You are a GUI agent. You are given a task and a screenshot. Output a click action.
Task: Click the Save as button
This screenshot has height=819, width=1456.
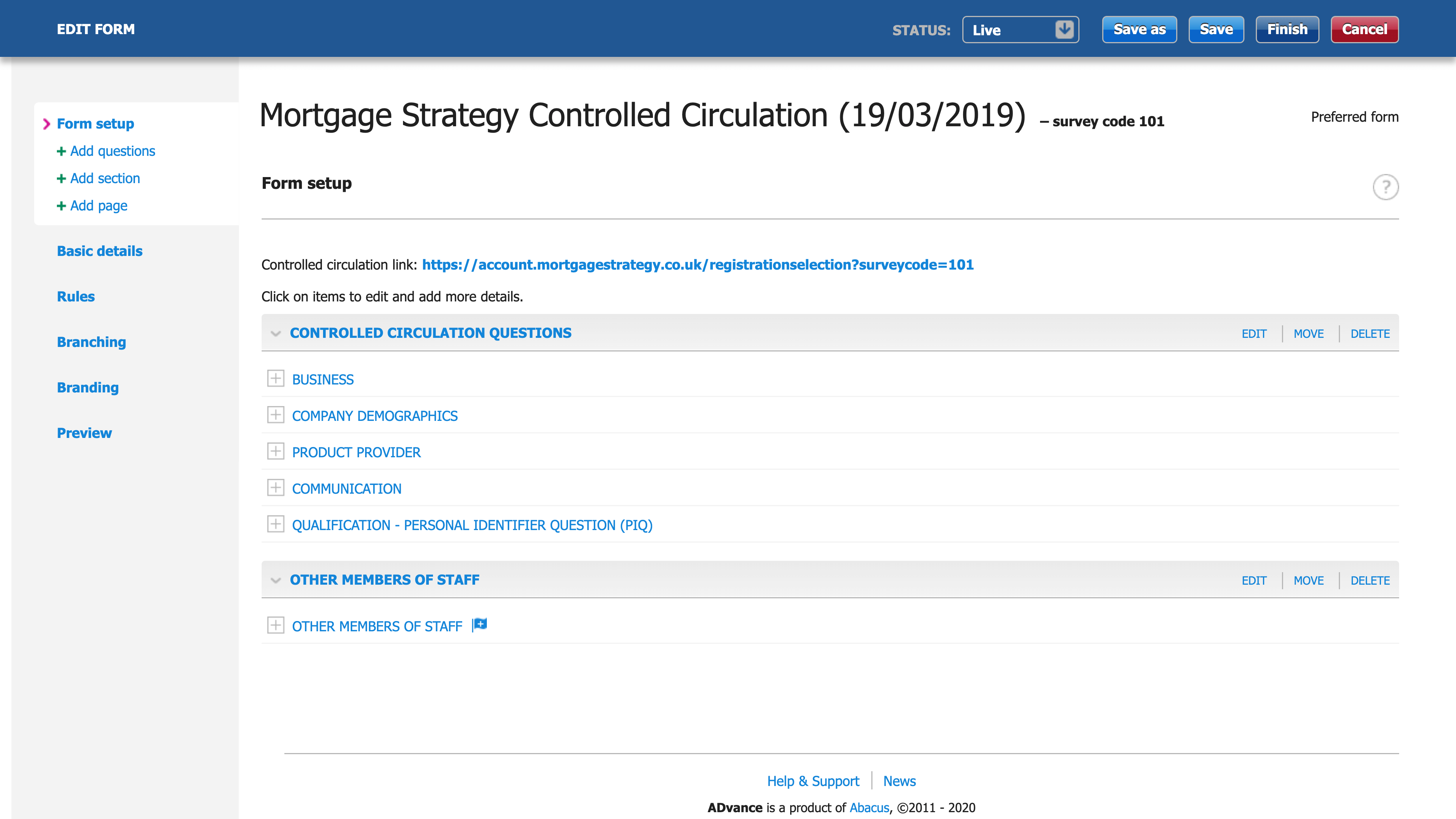pyautogui.click(x=1139, y=30)
